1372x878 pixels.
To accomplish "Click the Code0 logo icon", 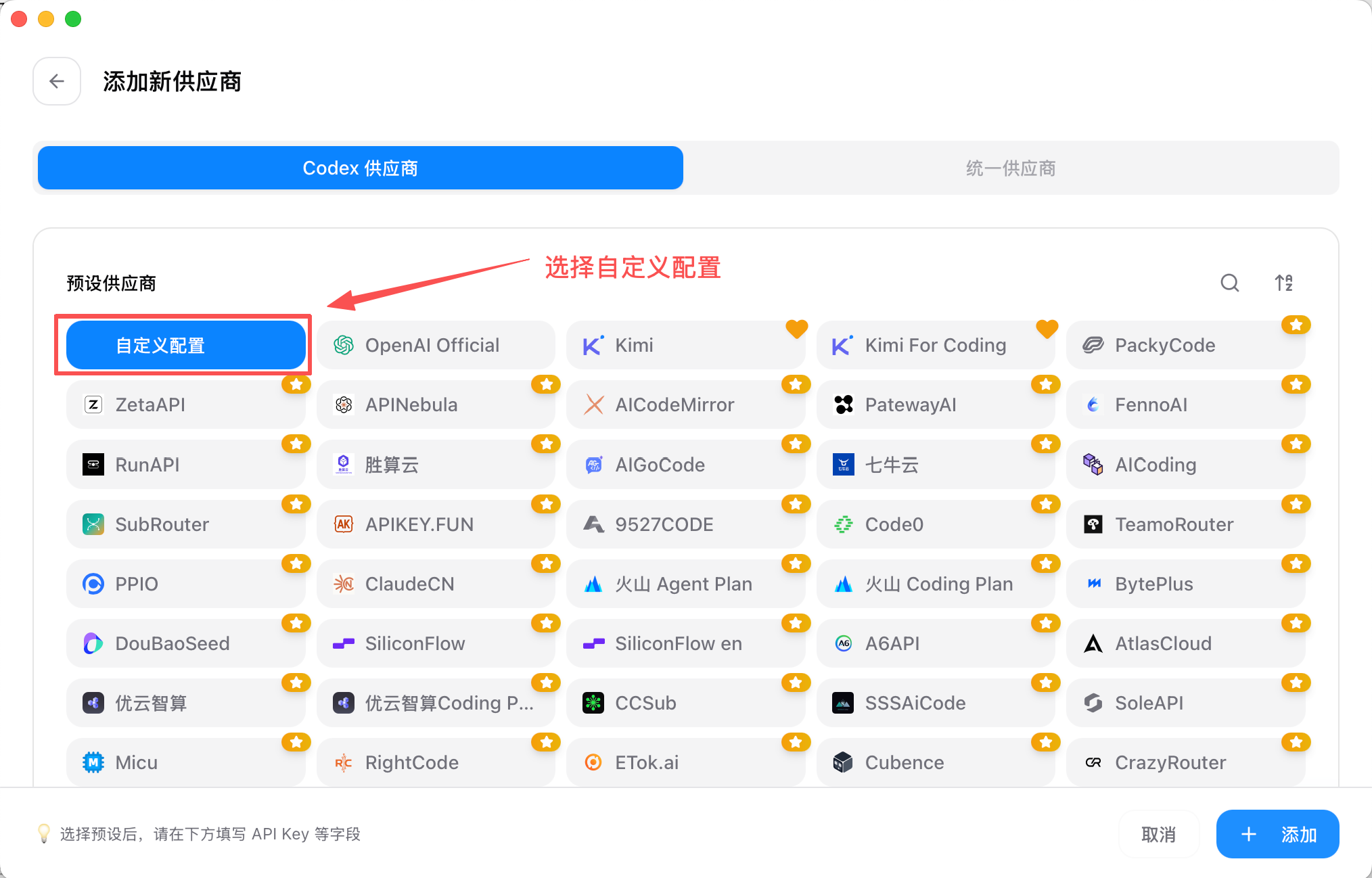I will 844,524.
